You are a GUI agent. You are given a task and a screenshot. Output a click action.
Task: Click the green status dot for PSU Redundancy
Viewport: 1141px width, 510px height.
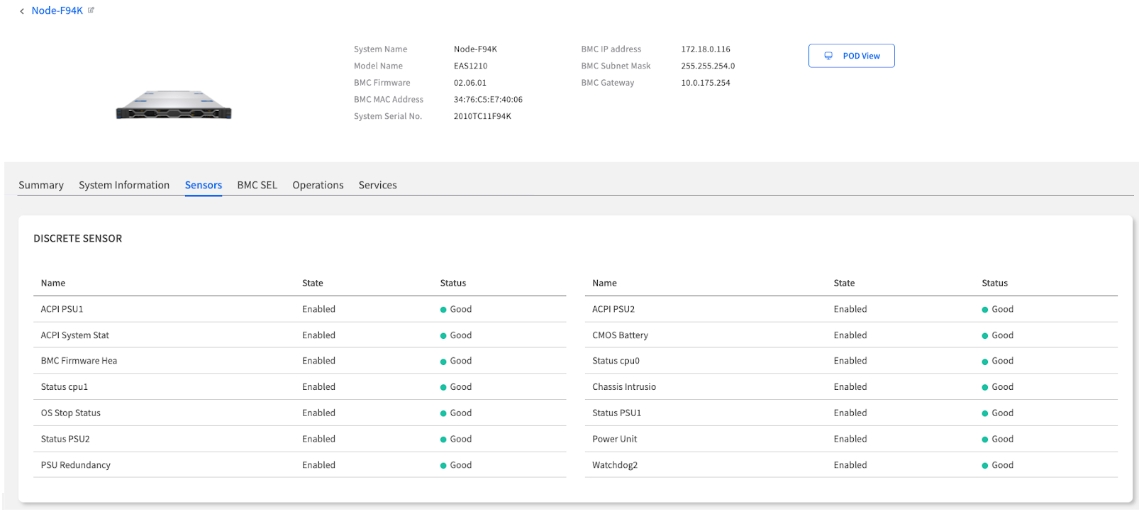tap(444, 465)
